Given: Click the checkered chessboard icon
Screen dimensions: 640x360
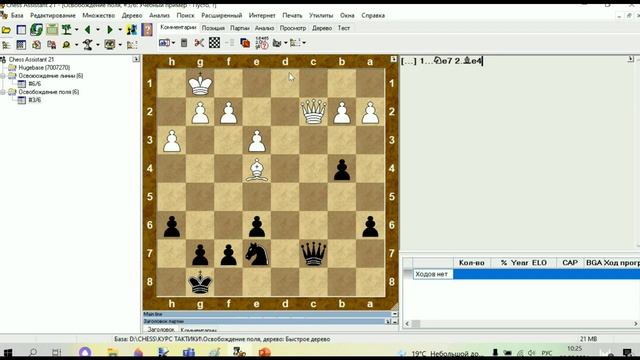Looking at the screenshot, I should pyautogui.click(x=214, y=42).
